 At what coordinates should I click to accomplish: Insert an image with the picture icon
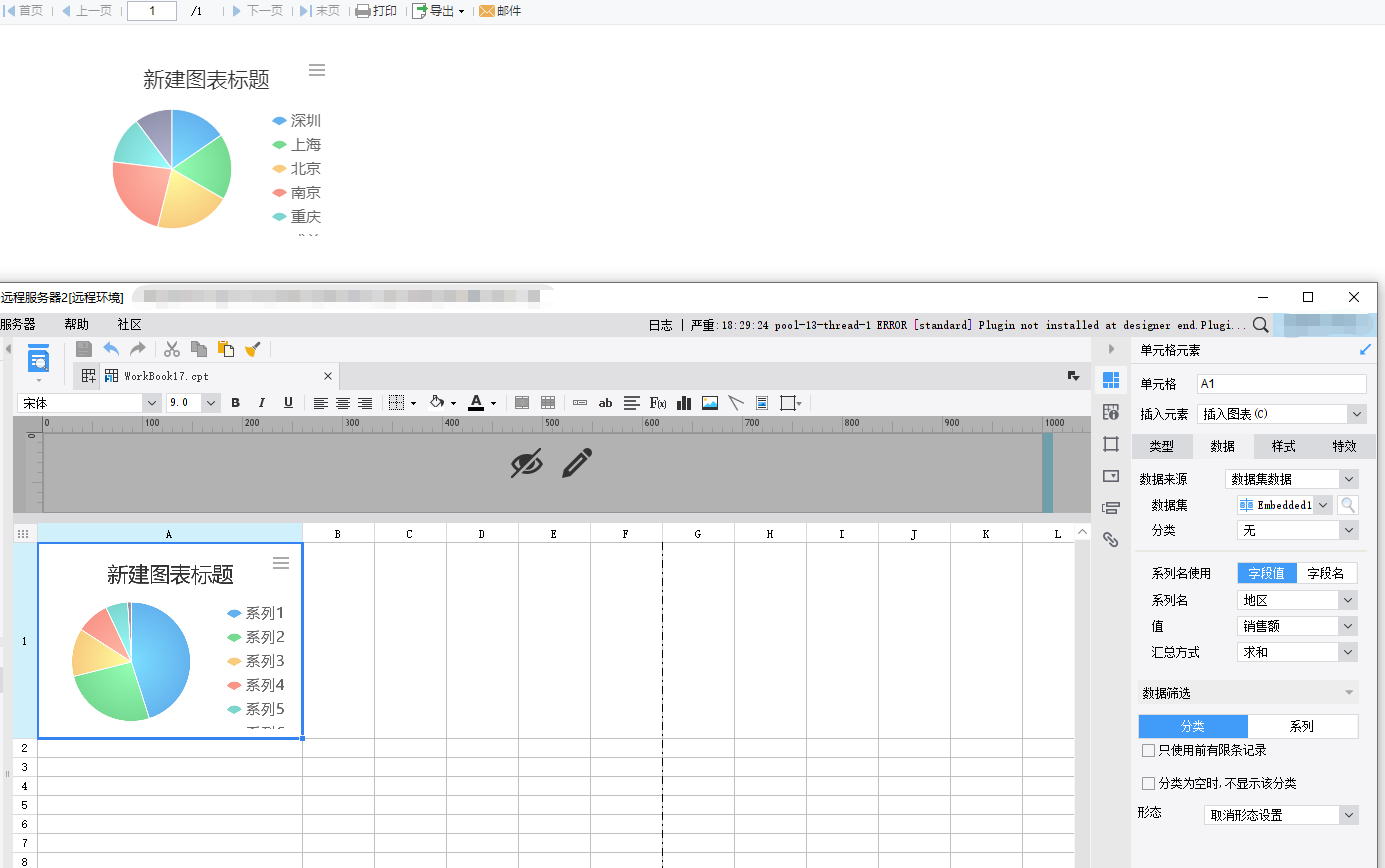click(x=710, y=403)
